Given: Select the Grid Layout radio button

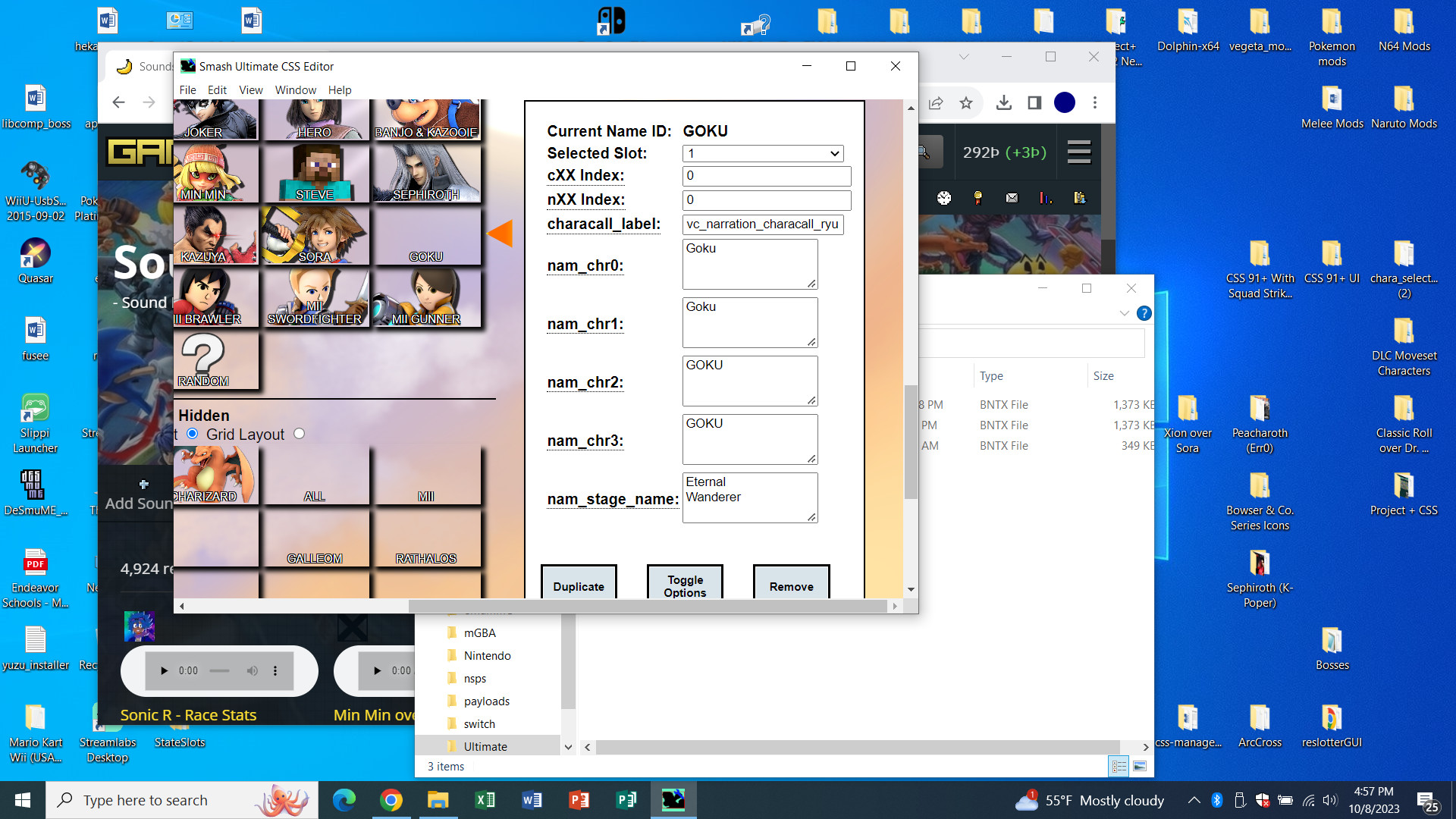Looking at the screenshot, I should pos(193,434).
